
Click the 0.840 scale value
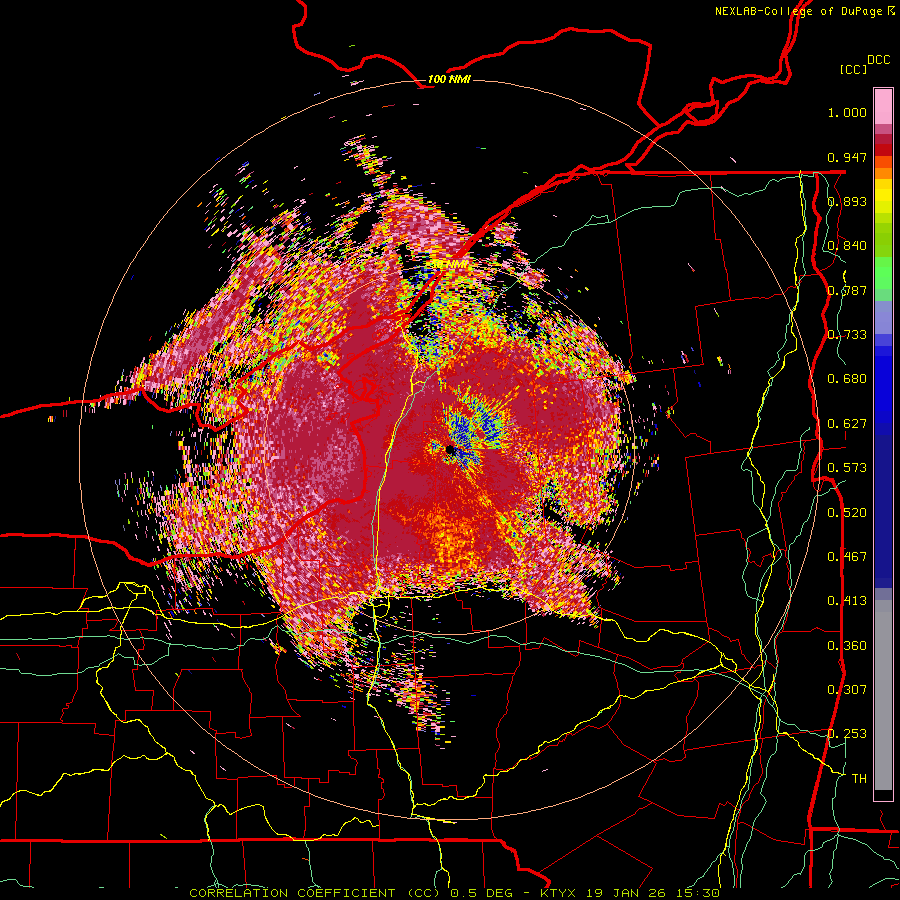click(x=847, y=246)
